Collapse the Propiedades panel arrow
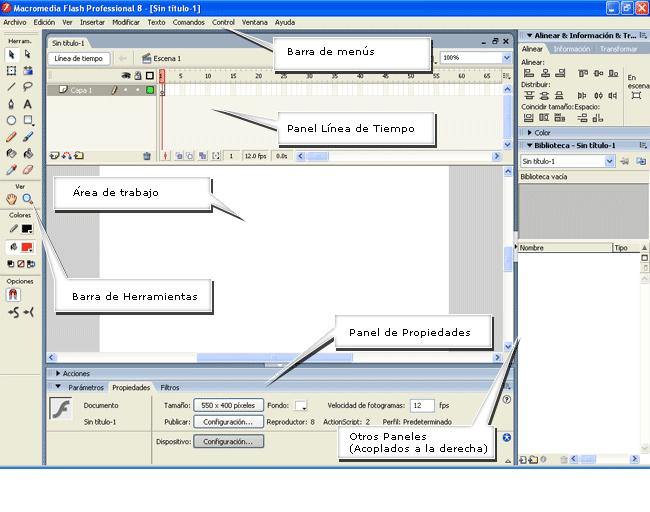The height and width of the screenshot is (512, 650). [58, 387]
